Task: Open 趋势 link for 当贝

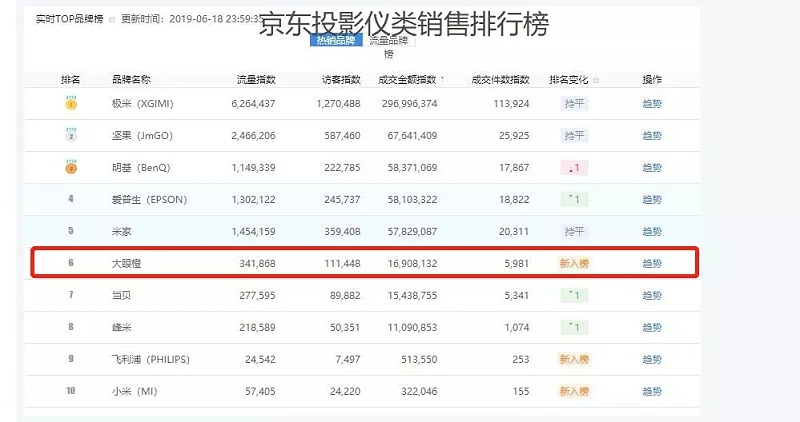Action: [652, 295]
